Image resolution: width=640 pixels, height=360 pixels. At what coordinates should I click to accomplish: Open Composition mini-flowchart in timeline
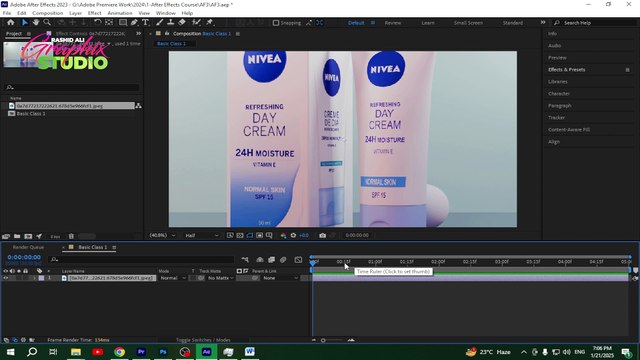click(245, 260)
